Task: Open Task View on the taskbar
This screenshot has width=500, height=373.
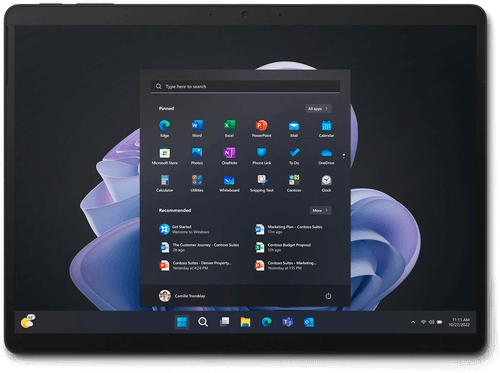Action: tap(224, 322)
